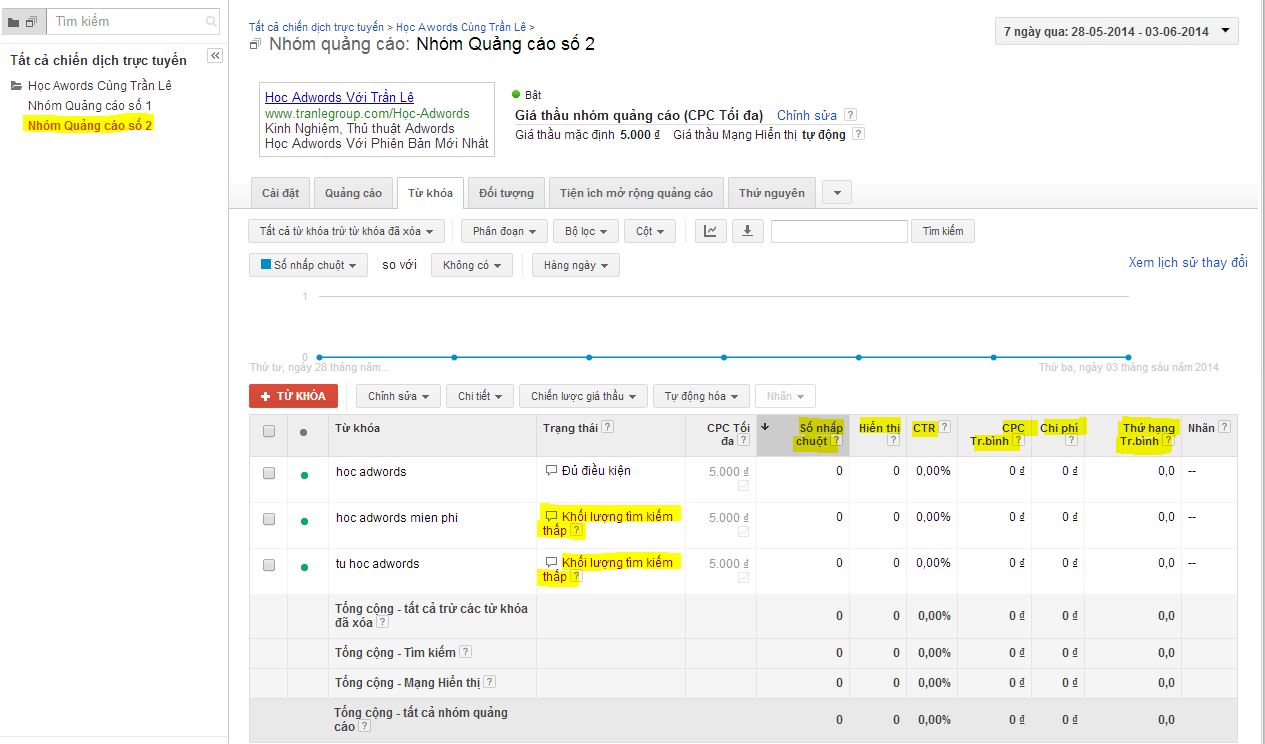Open help icon for Hiển thị column
Screen dimensions: 1265x744
[893, 441]
